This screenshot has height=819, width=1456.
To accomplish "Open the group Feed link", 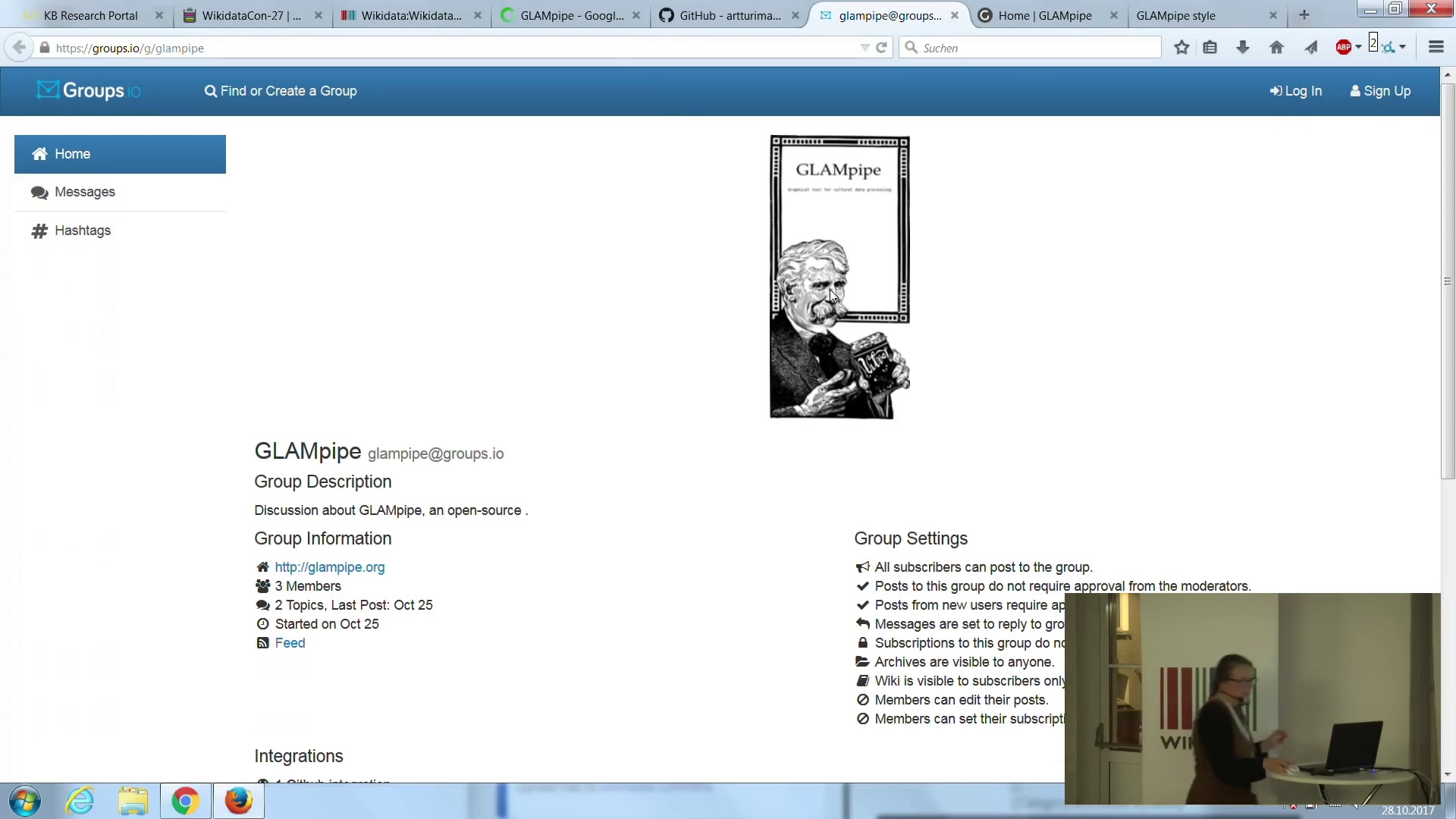I will (x=290, y=643).
